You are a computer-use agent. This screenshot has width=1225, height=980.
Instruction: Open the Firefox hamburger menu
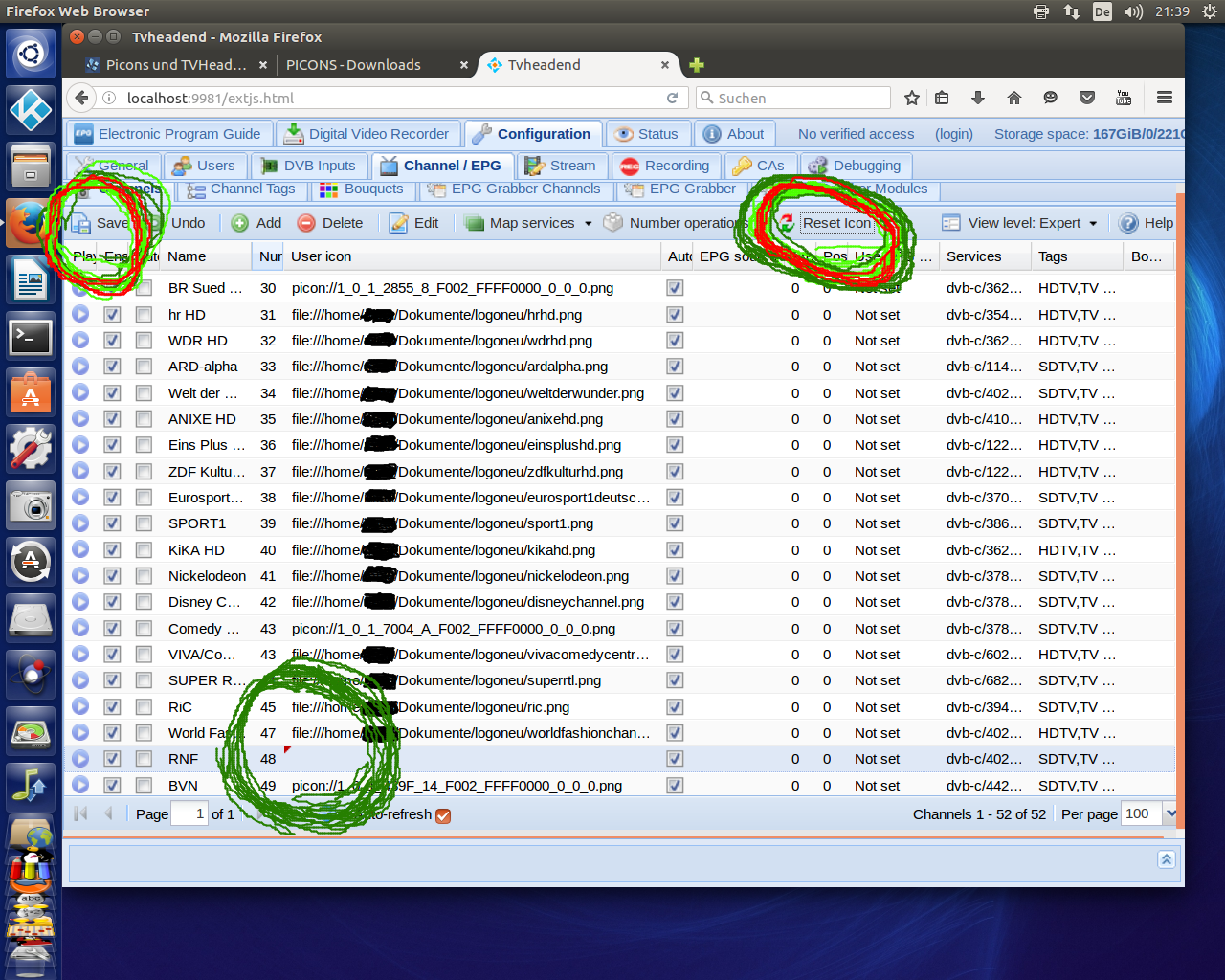1164,98
